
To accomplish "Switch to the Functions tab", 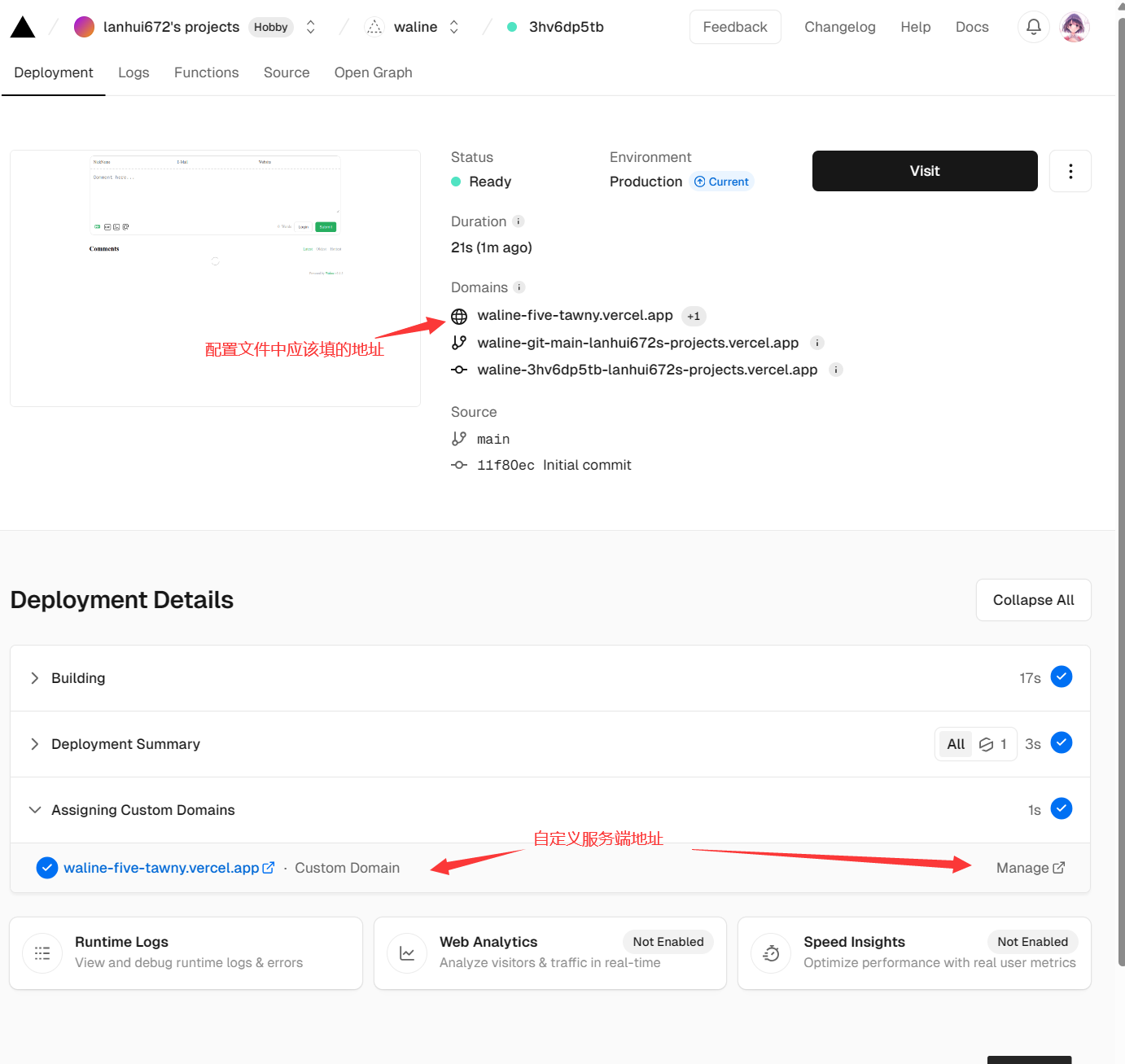I will click(x=206, y=72).
